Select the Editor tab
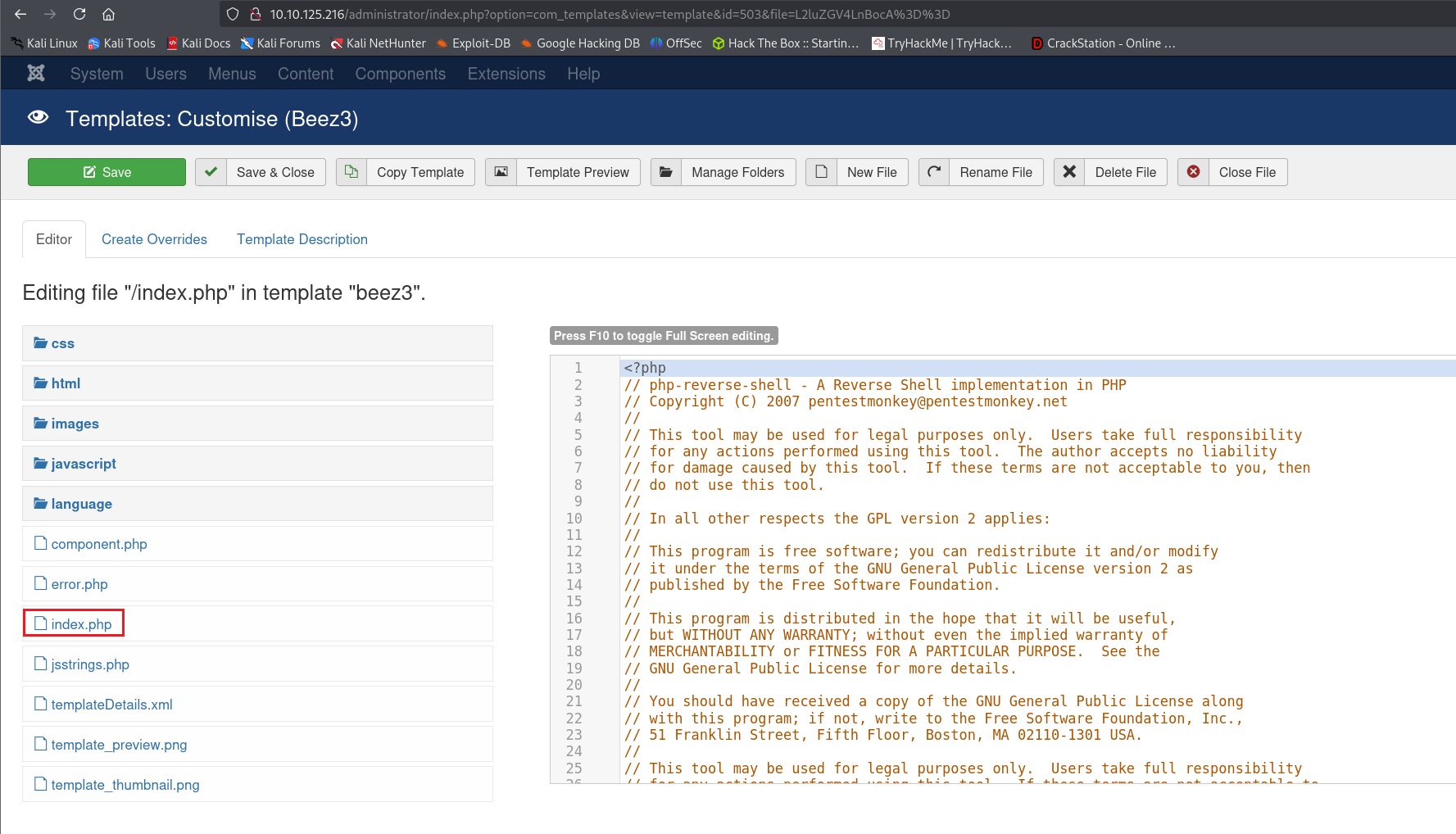The height and width of the screenshot is (834, 1456). pyautogui.click(x=54, y=239)
